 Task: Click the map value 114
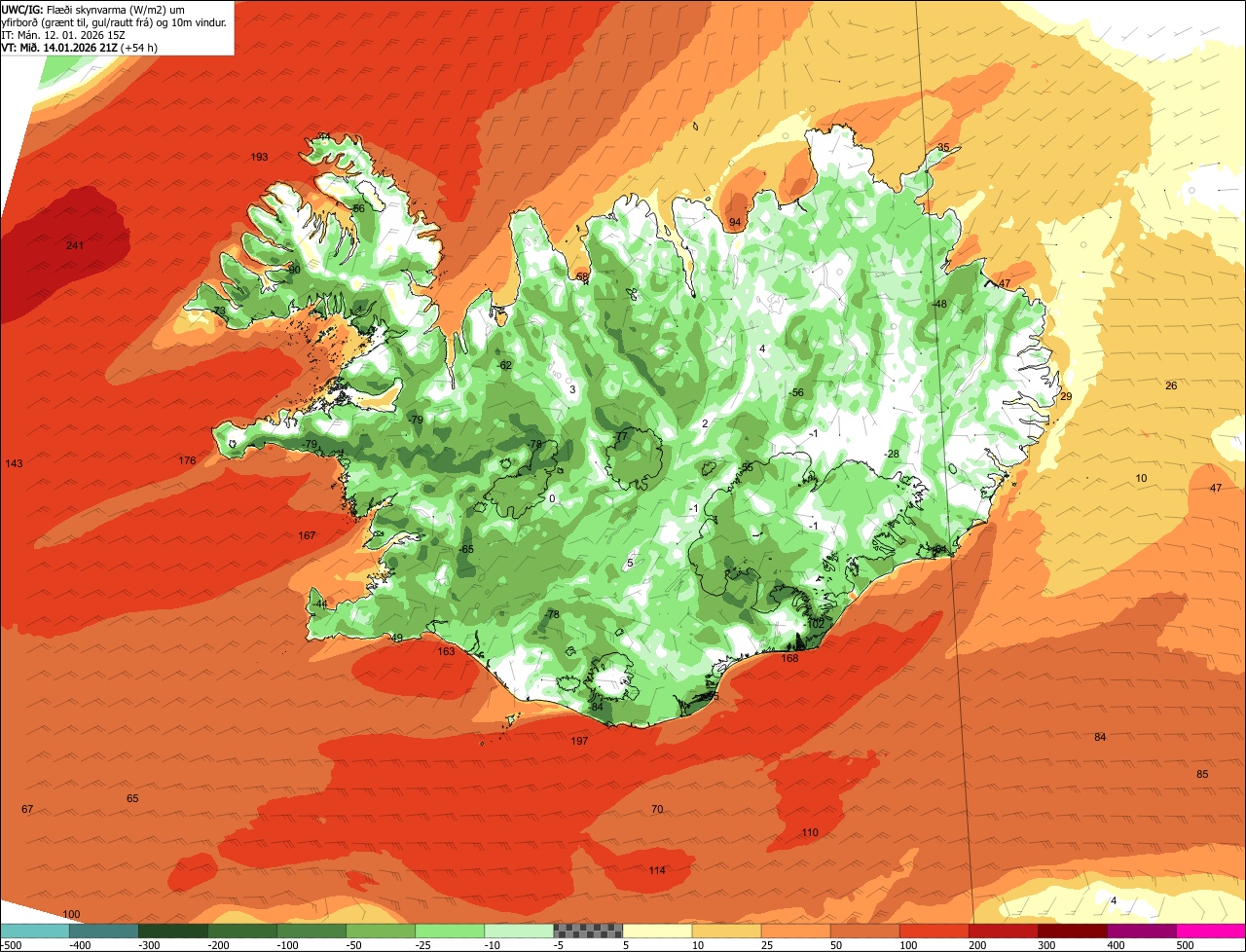pos(657,871)
